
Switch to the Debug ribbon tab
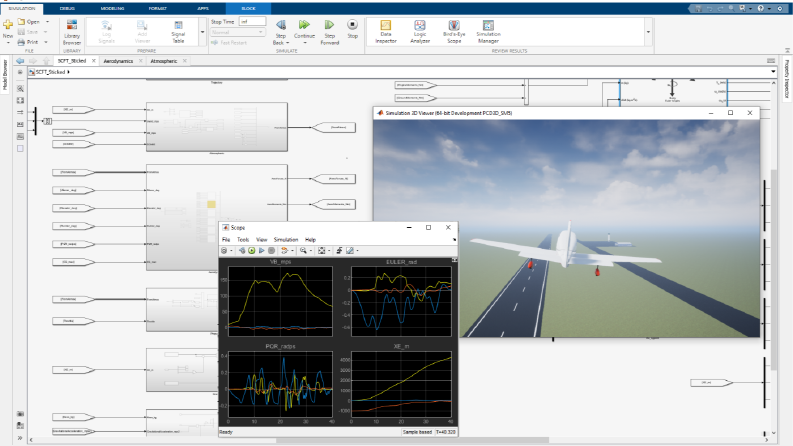click(67, 9)
